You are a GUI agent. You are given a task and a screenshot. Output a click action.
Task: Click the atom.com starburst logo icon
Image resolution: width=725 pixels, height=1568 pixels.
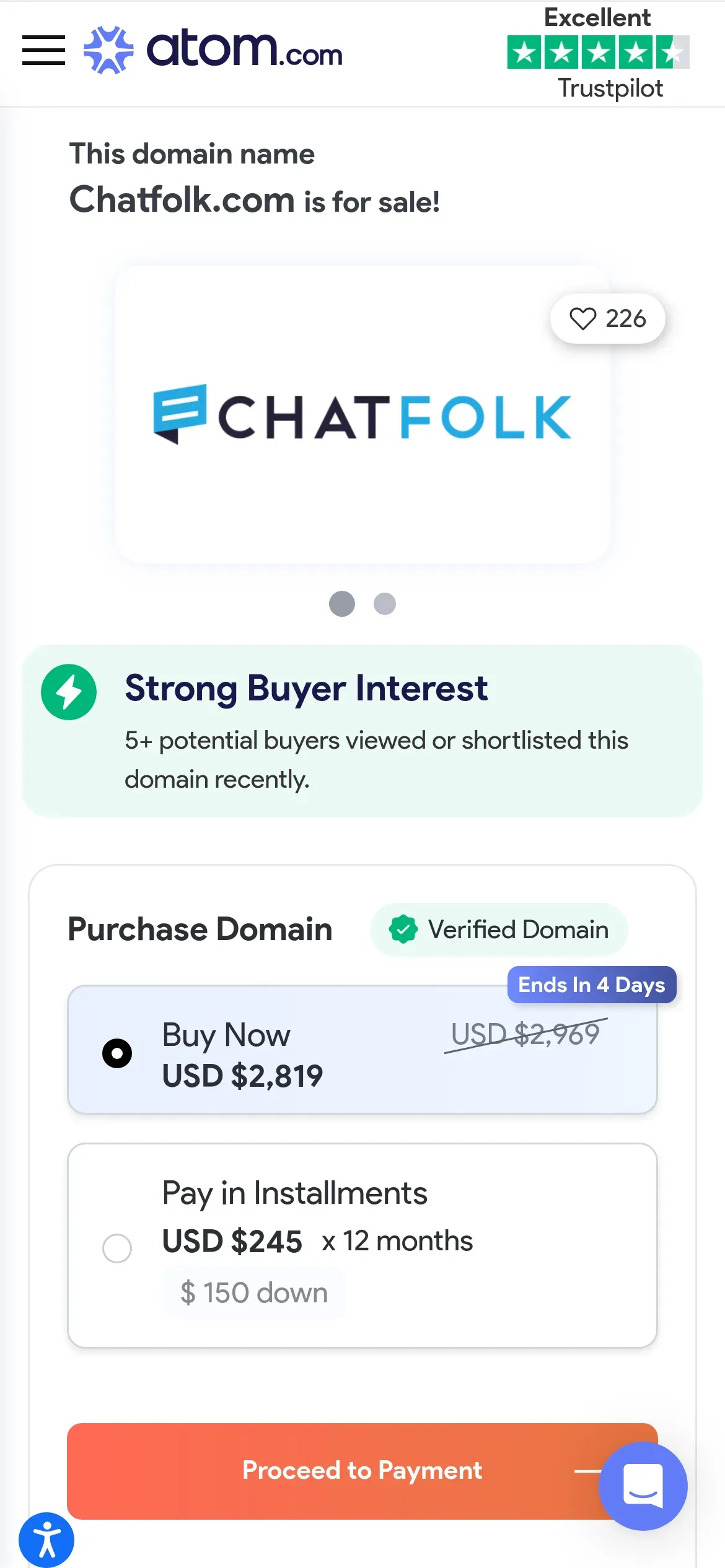point(108,50)
